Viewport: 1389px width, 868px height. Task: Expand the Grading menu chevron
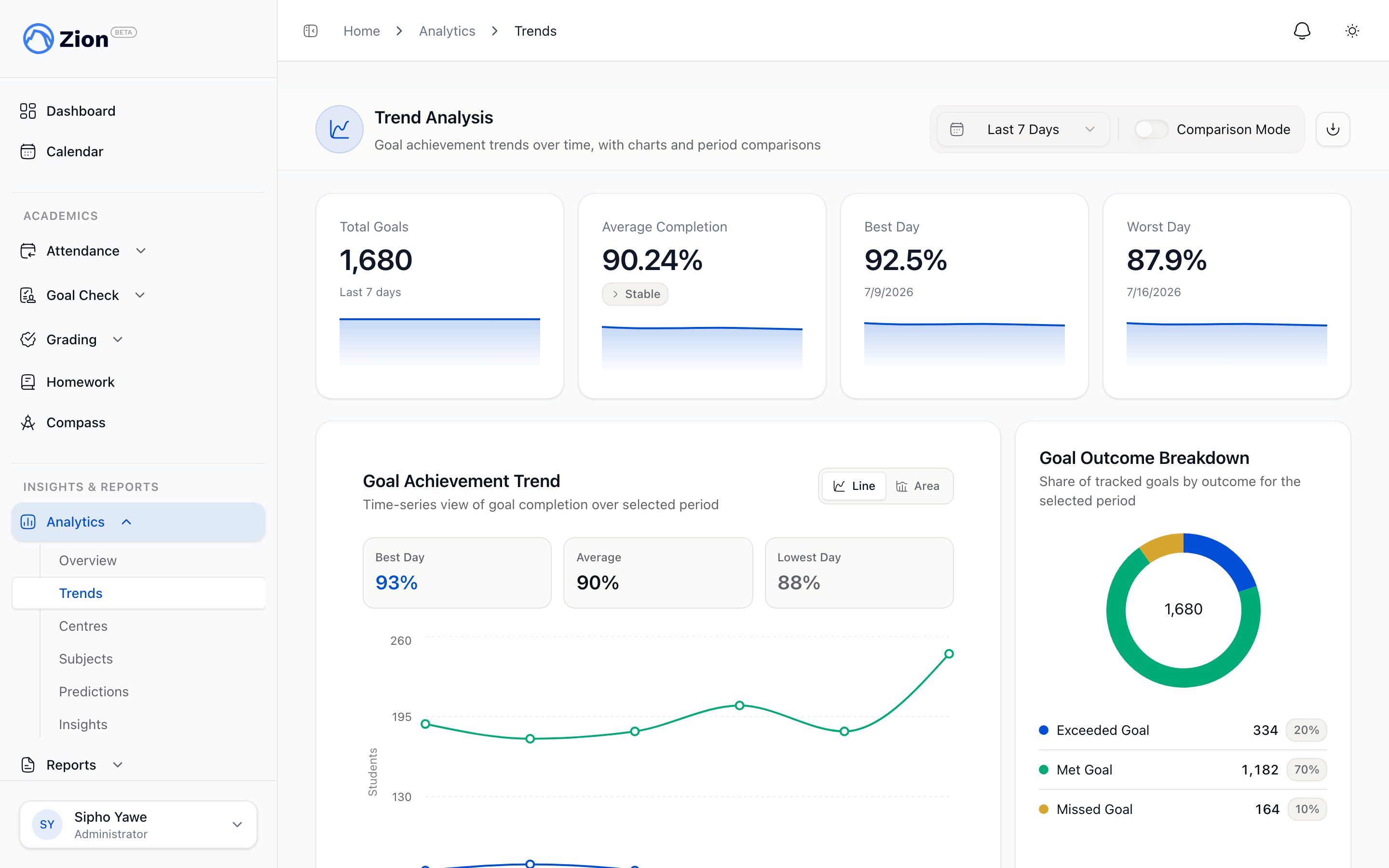pyautogui.click(x=118, y=339)
